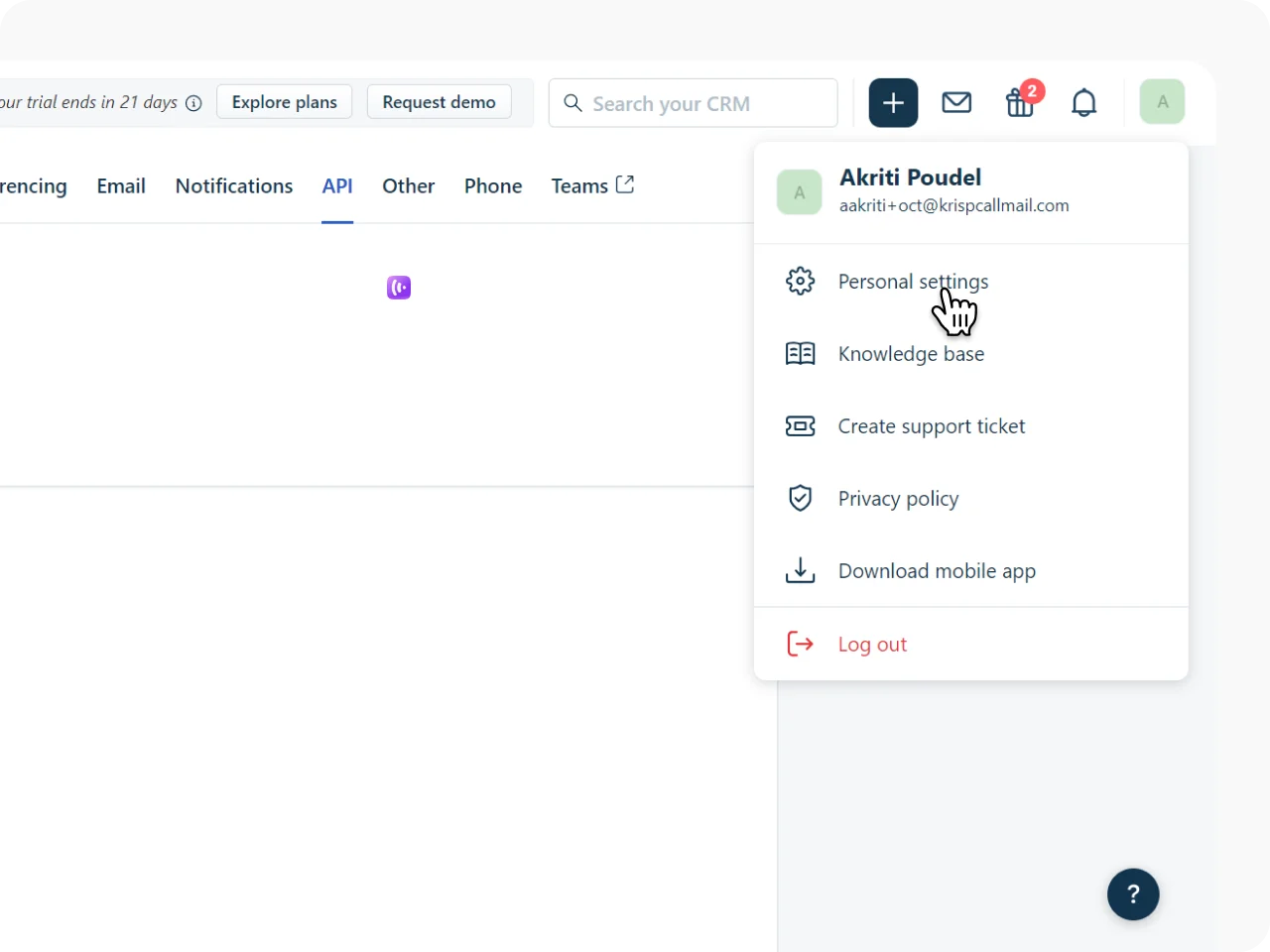Image resolution: width=1270 pixels, height=952 pixels.
Task: Select Personal settings menu item
Action: (970, 281)
